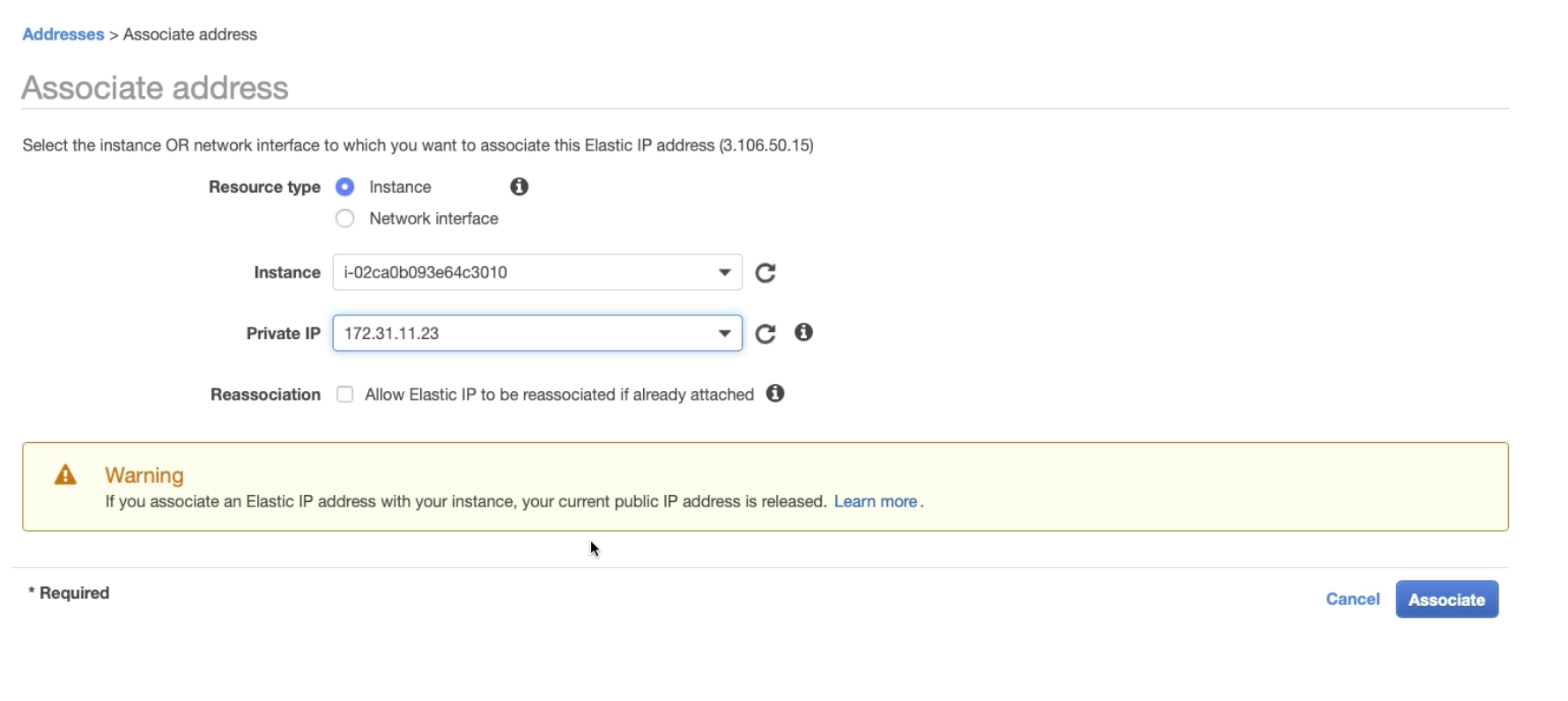This screenshot has width=1568, height=701.
Task: Open the Instance dropdown showing i-02ca0b093e64c3010
Action: (x=536, y=273)
